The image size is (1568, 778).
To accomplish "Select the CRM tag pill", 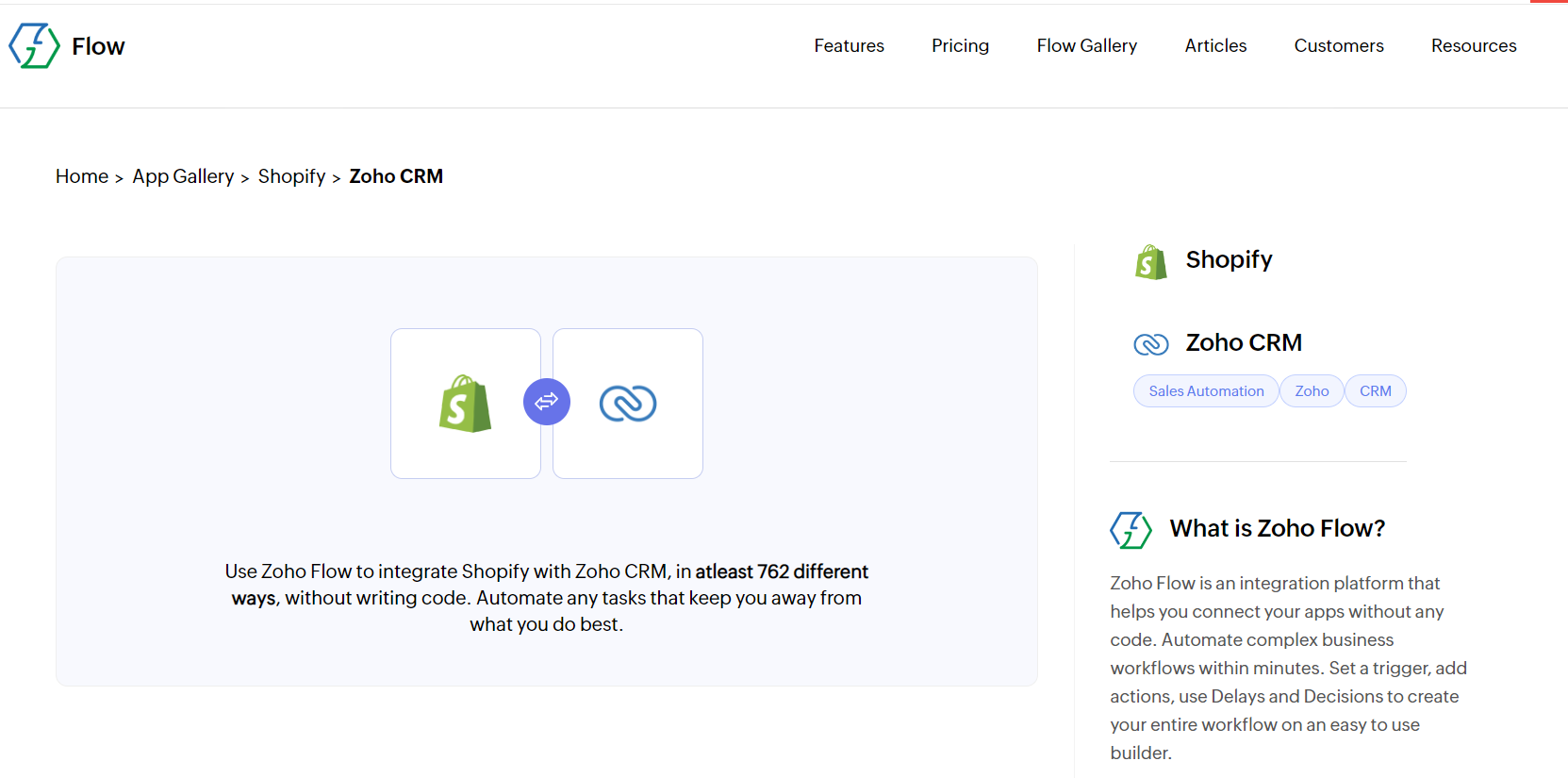I will pyautogui.click(x=1375, y=391).
